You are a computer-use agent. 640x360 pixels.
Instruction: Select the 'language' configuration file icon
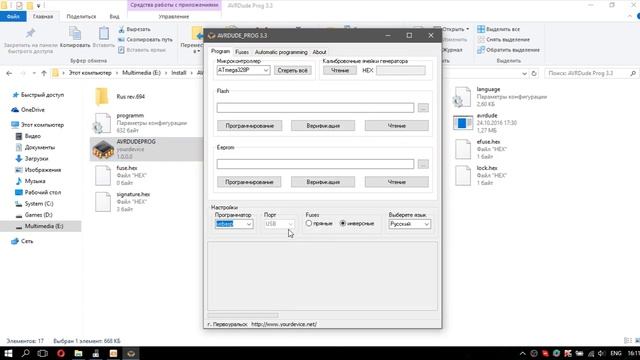point(462,97)
